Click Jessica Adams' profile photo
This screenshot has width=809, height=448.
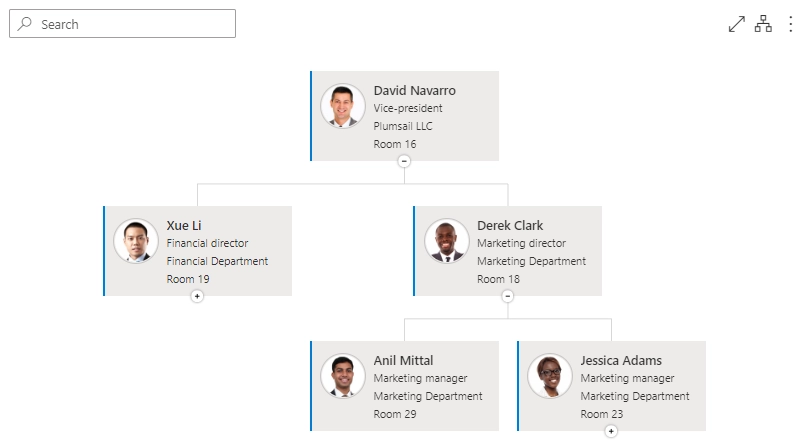coord(549,376)
